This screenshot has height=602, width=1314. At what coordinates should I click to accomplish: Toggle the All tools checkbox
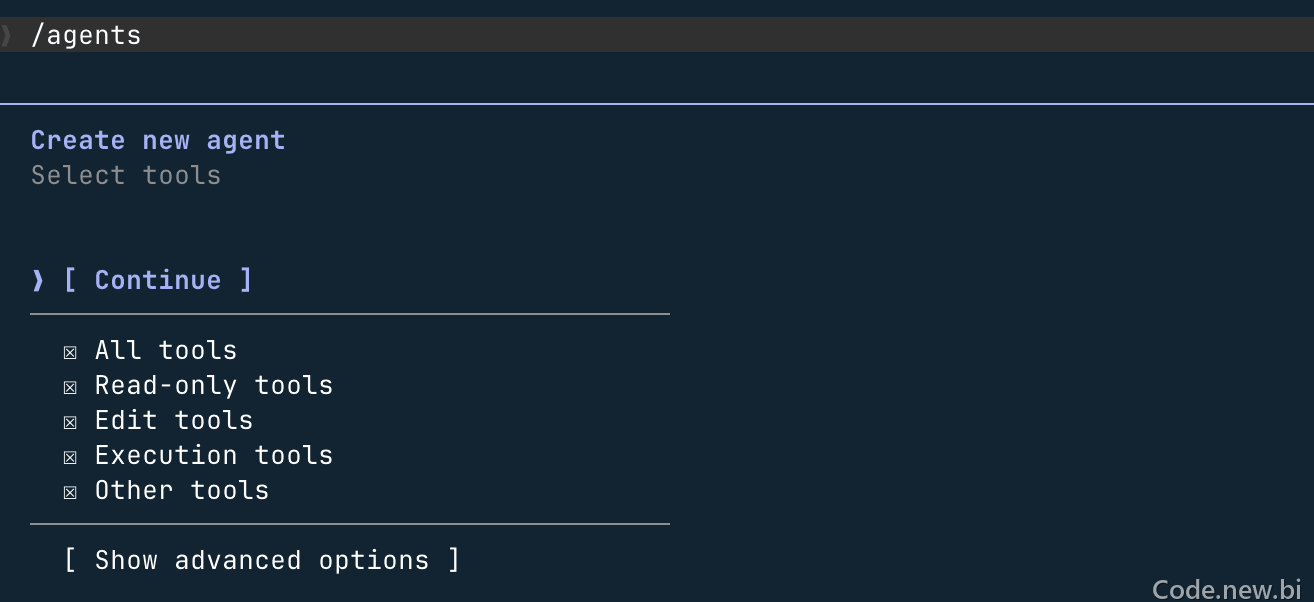click(70, 352)
